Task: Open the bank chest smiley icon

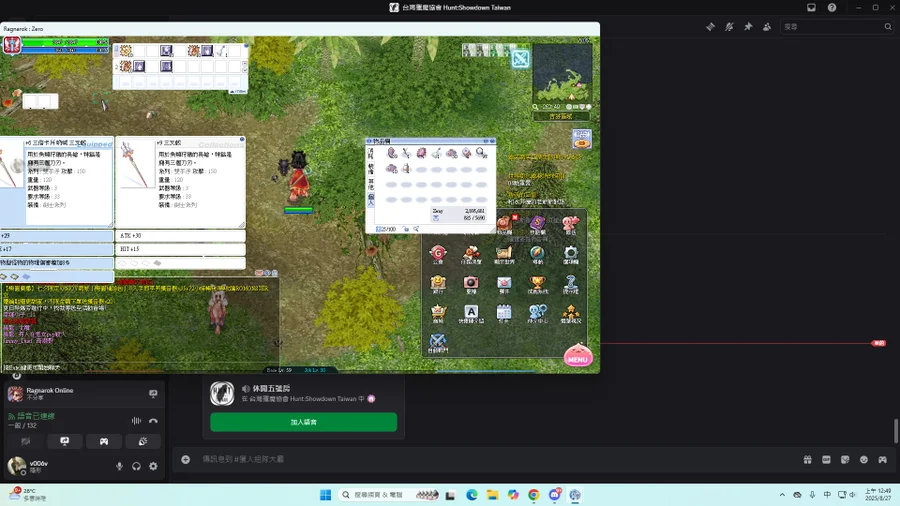Action: [438, 282]
